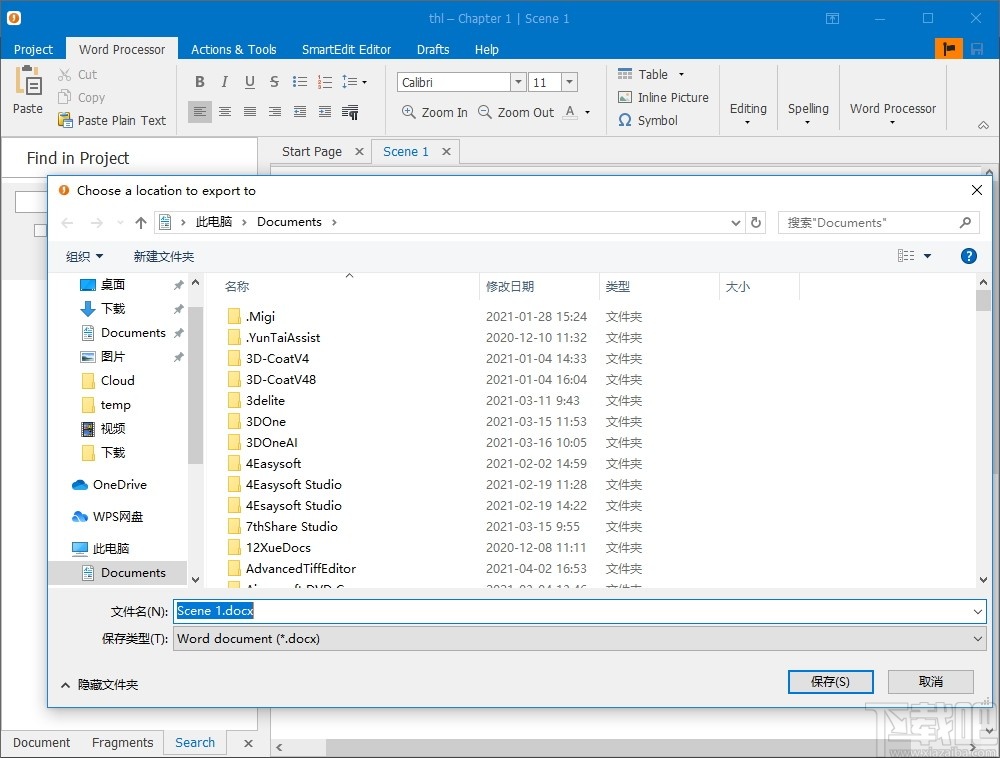Click the 保存(S) button to save
This screenshot has width=1000, height=758.
(830, 681)
